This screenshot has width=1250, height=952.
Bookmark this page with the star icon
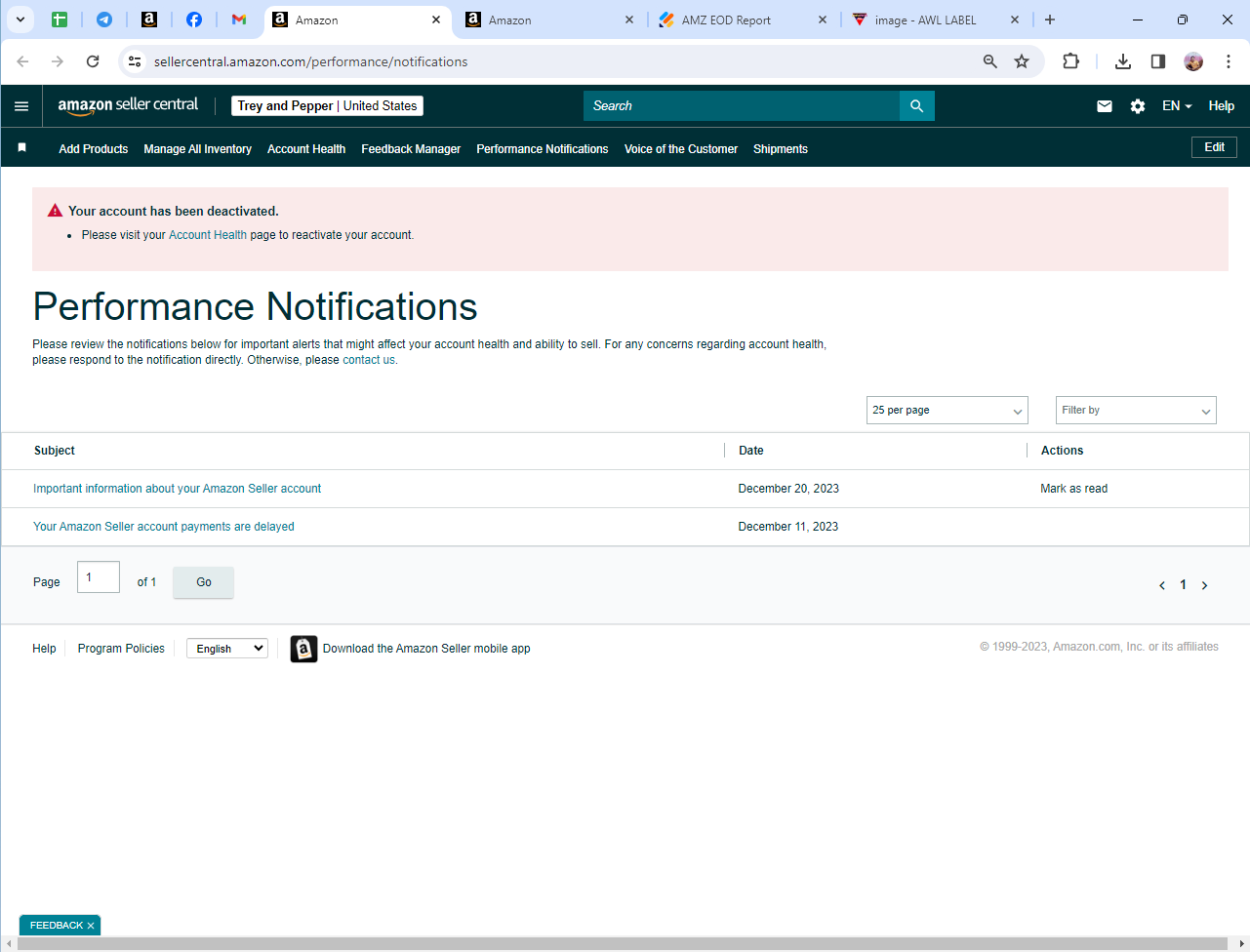pyautogui.click(x=1022, y=61)
